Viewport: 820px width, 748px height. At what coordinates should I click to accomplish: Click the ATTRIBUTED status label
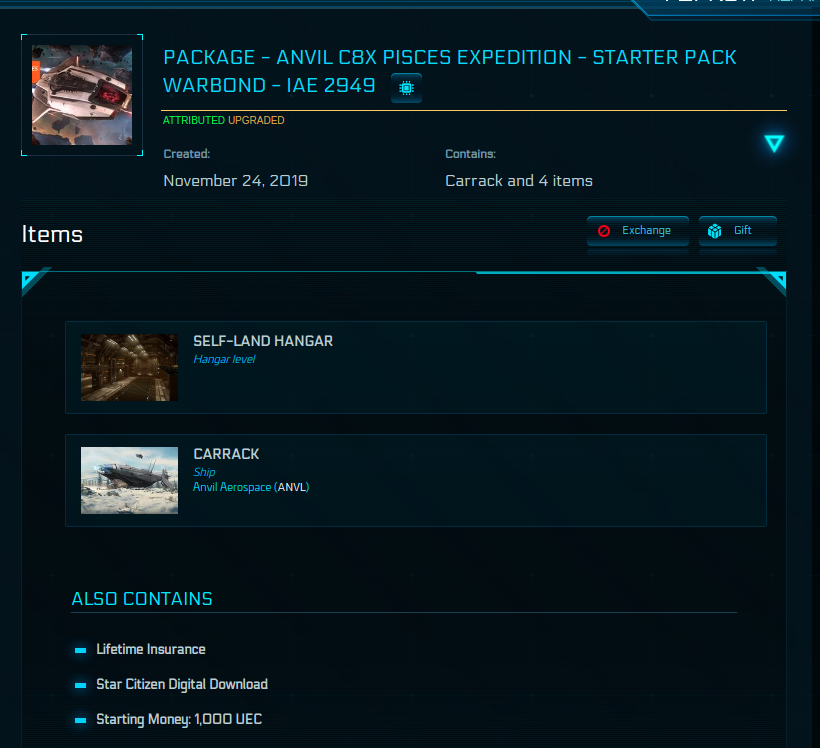(194, 120)
